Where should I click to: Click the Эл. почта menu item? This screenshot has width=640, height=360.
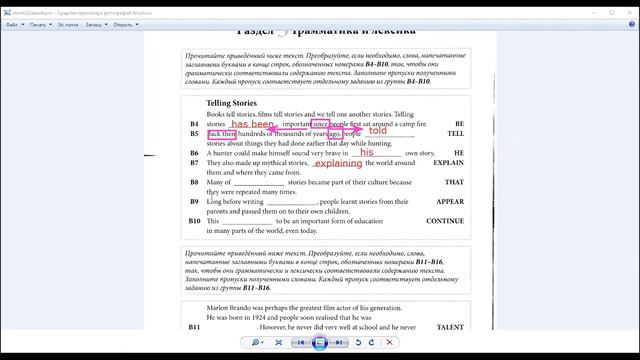click(68, 25)
